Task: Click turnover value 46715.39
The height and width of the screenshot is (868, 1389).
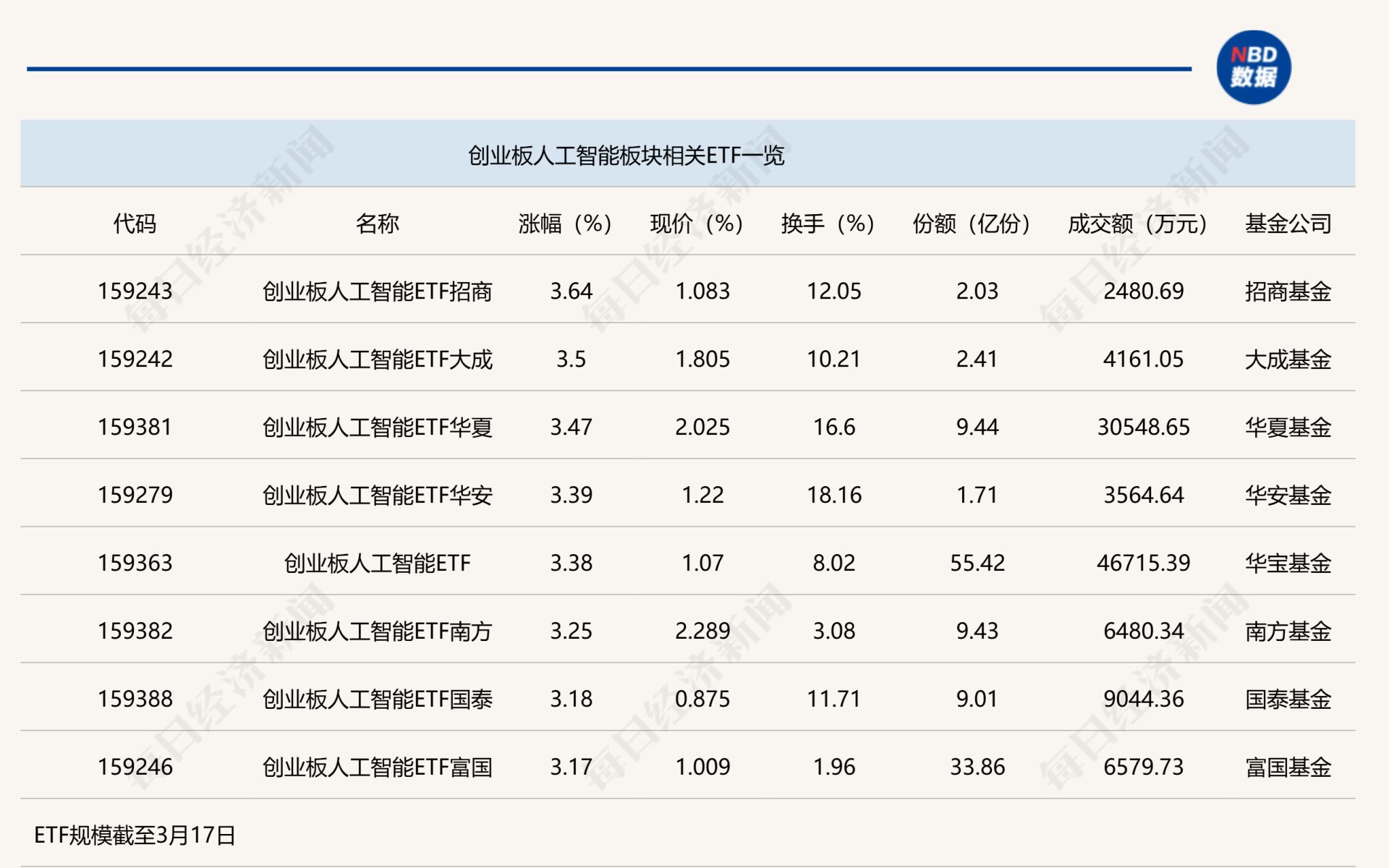Action: tap(1143, 563)
